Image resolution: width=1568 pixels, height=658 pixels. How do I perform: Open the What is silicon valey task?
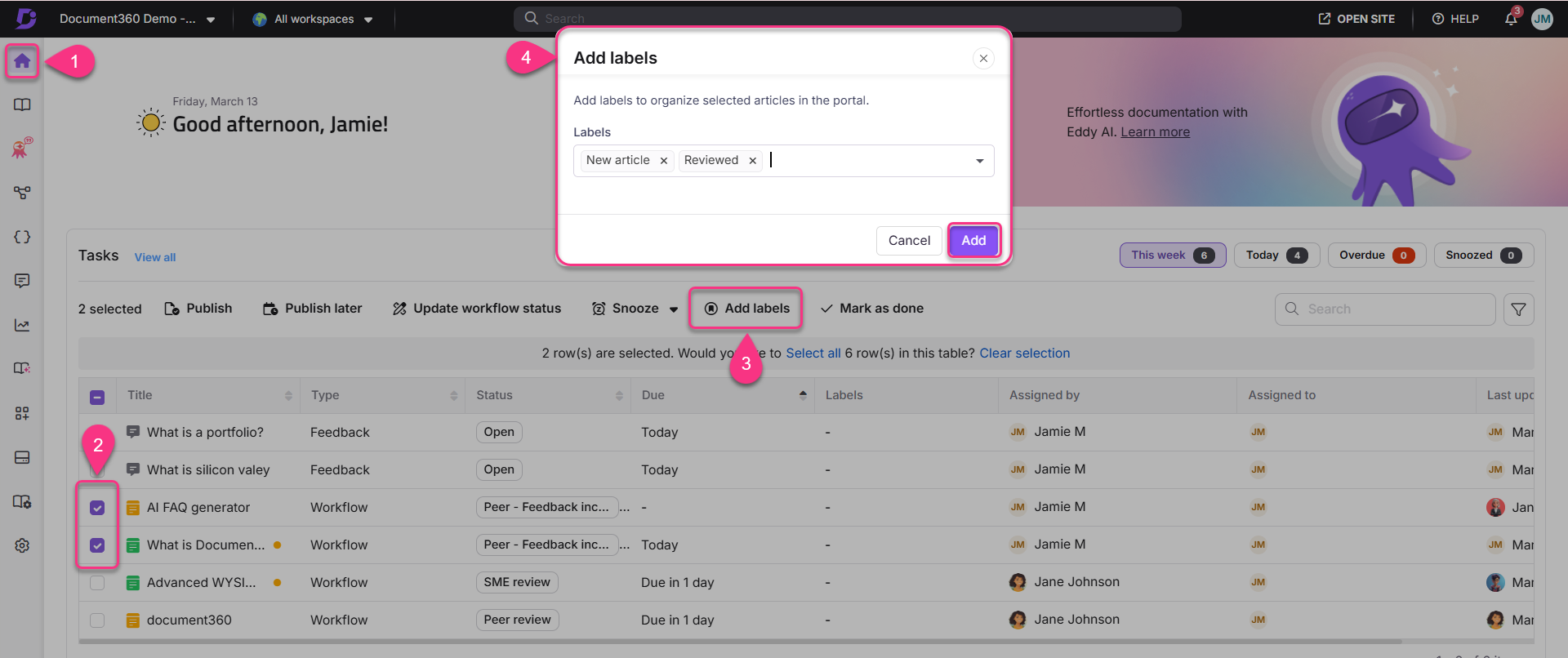(208, 470)
